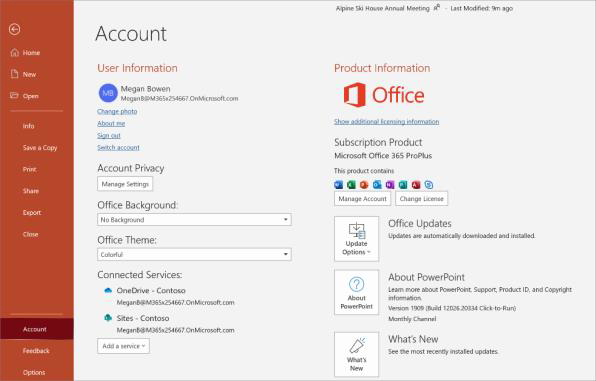Click the SharePoint Sites icon
The image size is (596, 381).
pyautogui.click(x=108, y=318)
